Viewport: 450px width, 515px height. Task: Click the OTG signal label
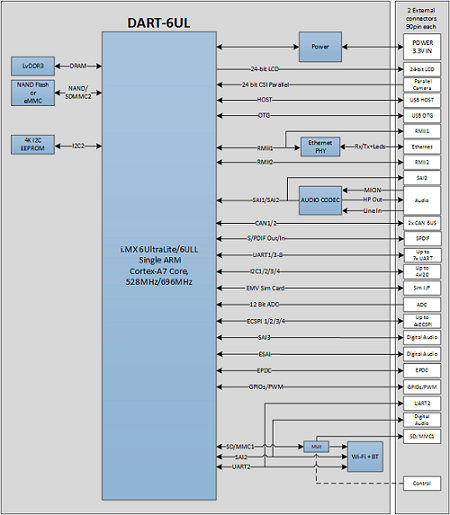click(x=264, y=115)
